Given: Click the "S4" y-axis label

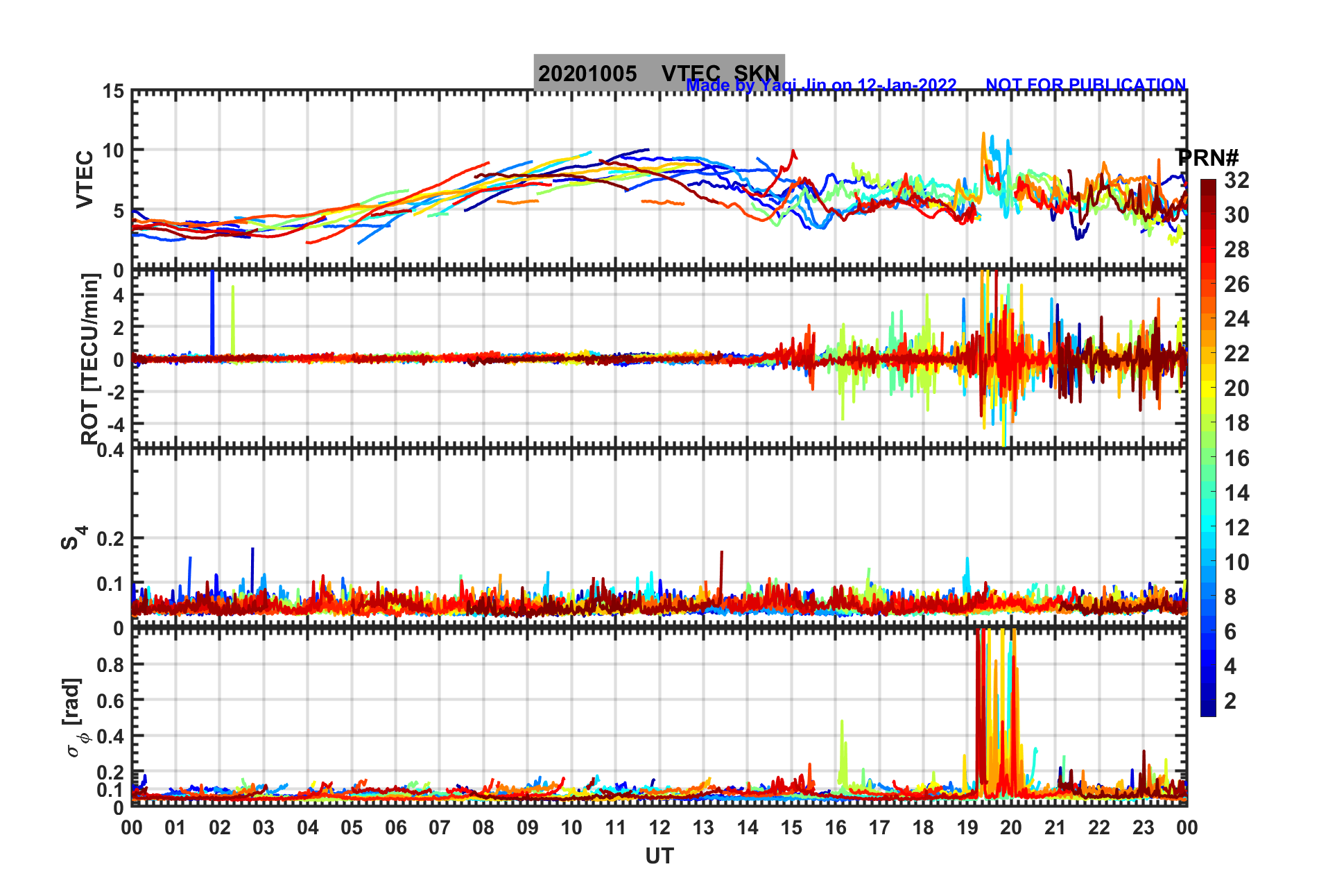Looking at the screenshot, I should (x=73, y=537).
